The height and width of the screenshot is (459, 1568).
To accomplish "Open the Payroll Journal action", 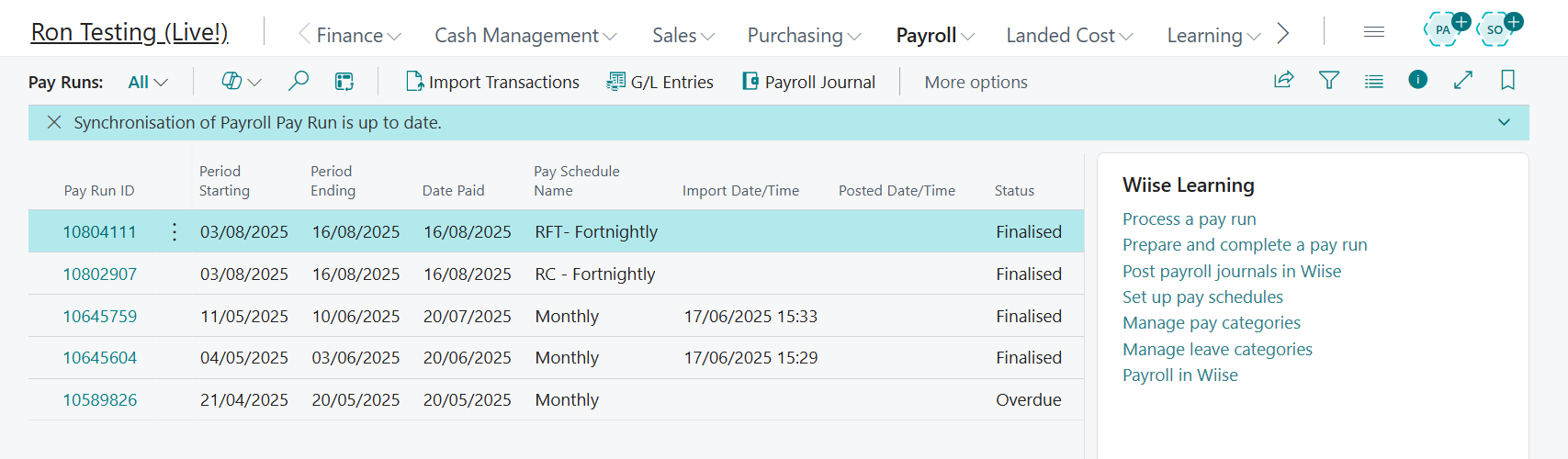I will point(808,82).
